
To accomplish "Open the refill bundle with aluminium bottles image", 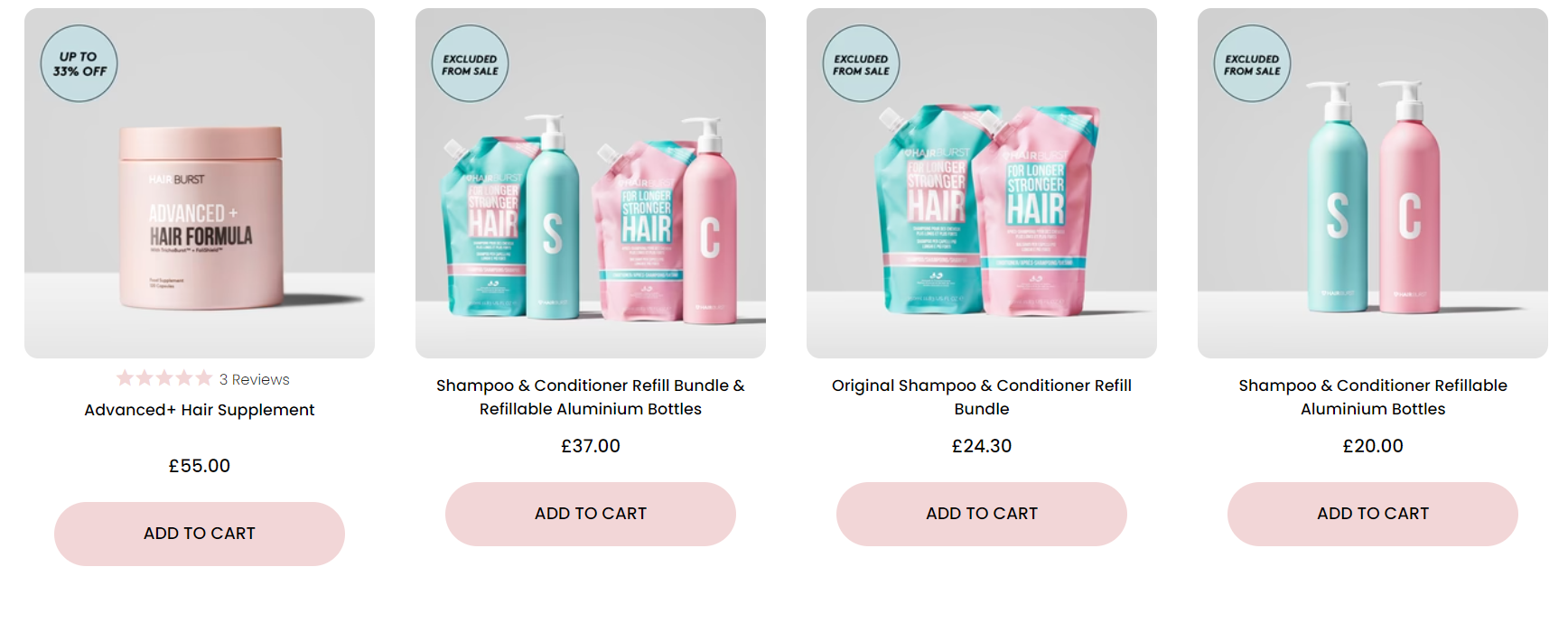I will pos(591,183).
